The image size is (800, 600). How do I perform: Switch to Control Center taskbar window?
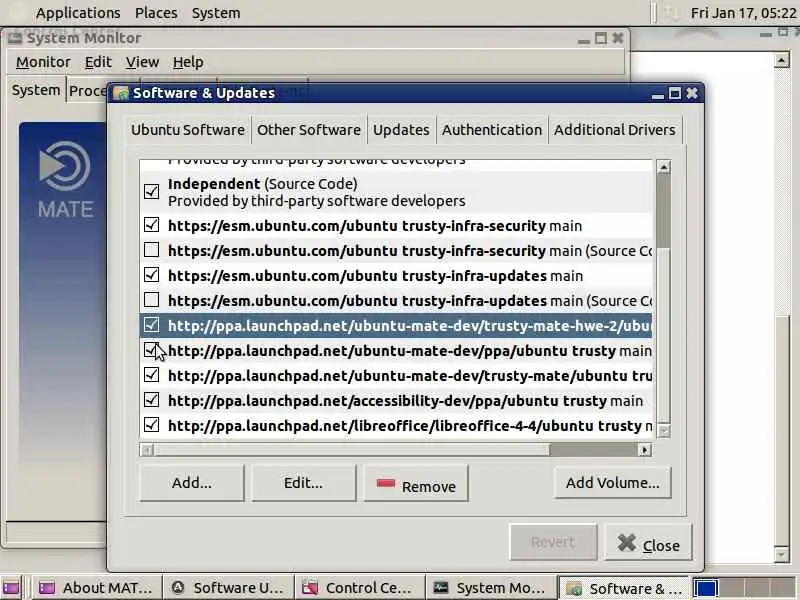point(359,588)
